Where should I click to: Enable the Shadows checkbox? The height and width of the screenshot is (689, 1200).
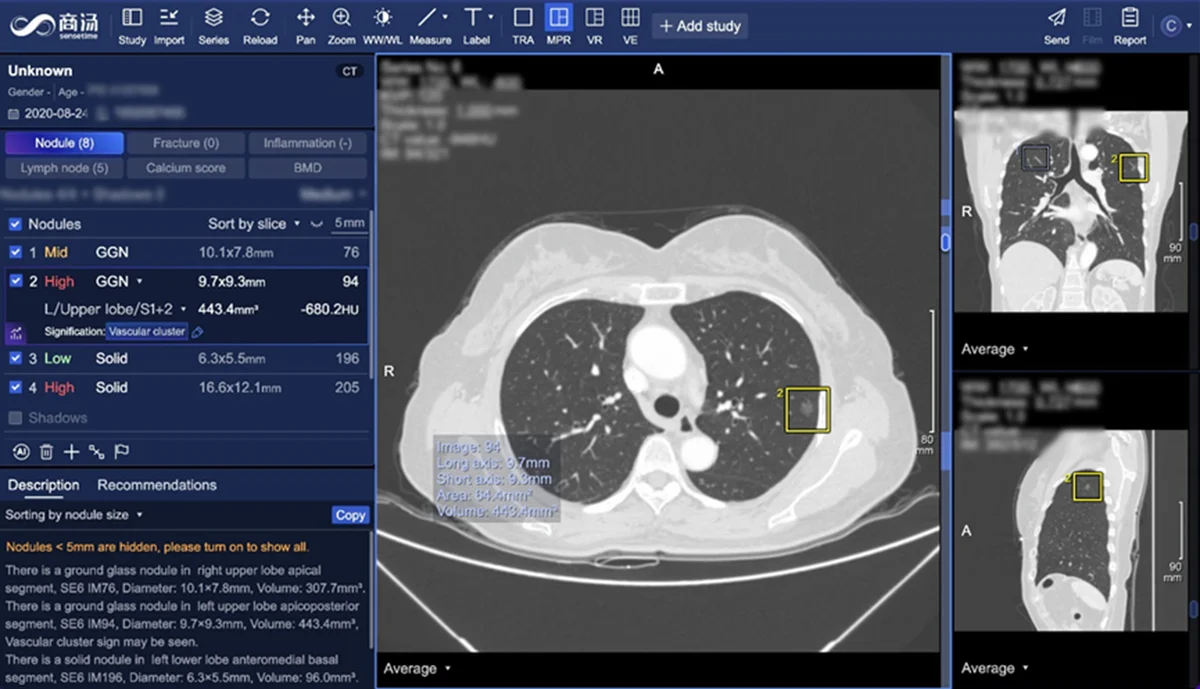[x=15, y=418]
